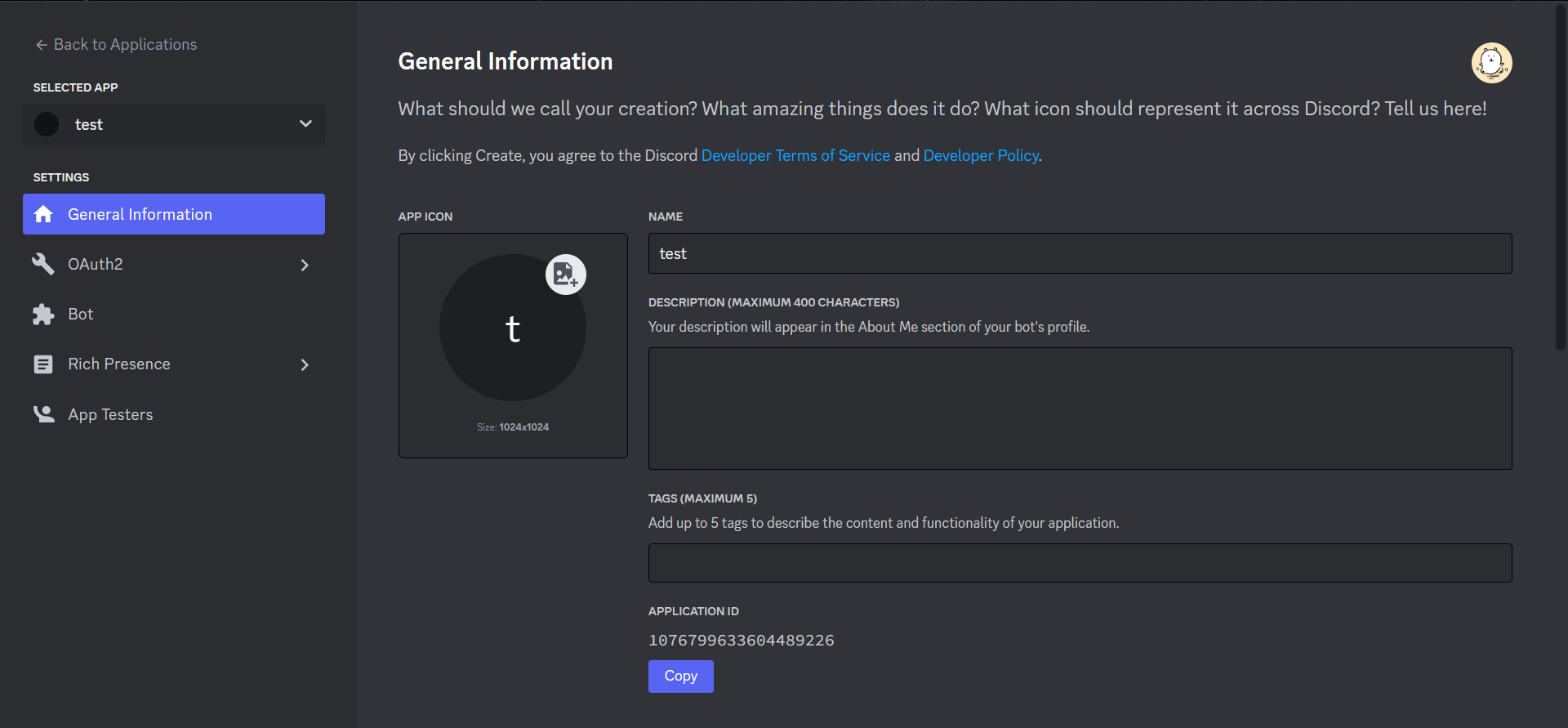
Task: Click the NAME field label
Action: (x=666, y=217)
